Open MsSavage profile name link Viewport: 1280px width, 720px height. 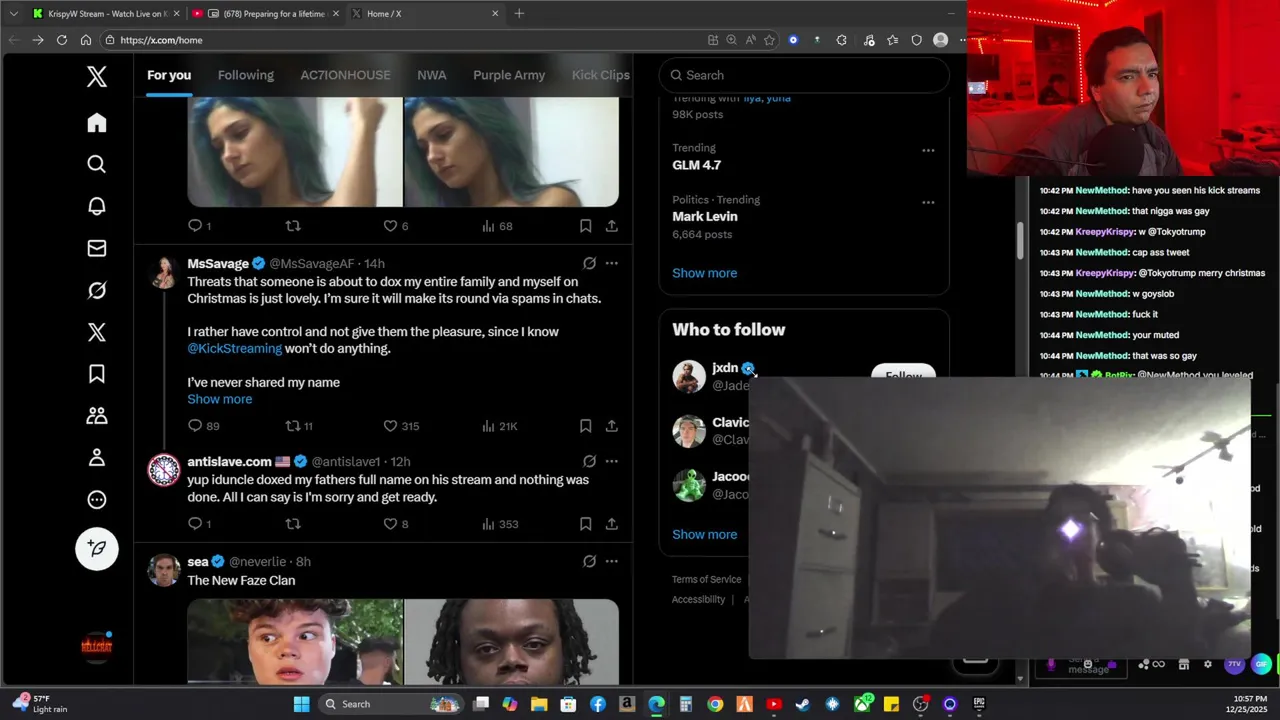pyautogui.click(x=218, y=264)
